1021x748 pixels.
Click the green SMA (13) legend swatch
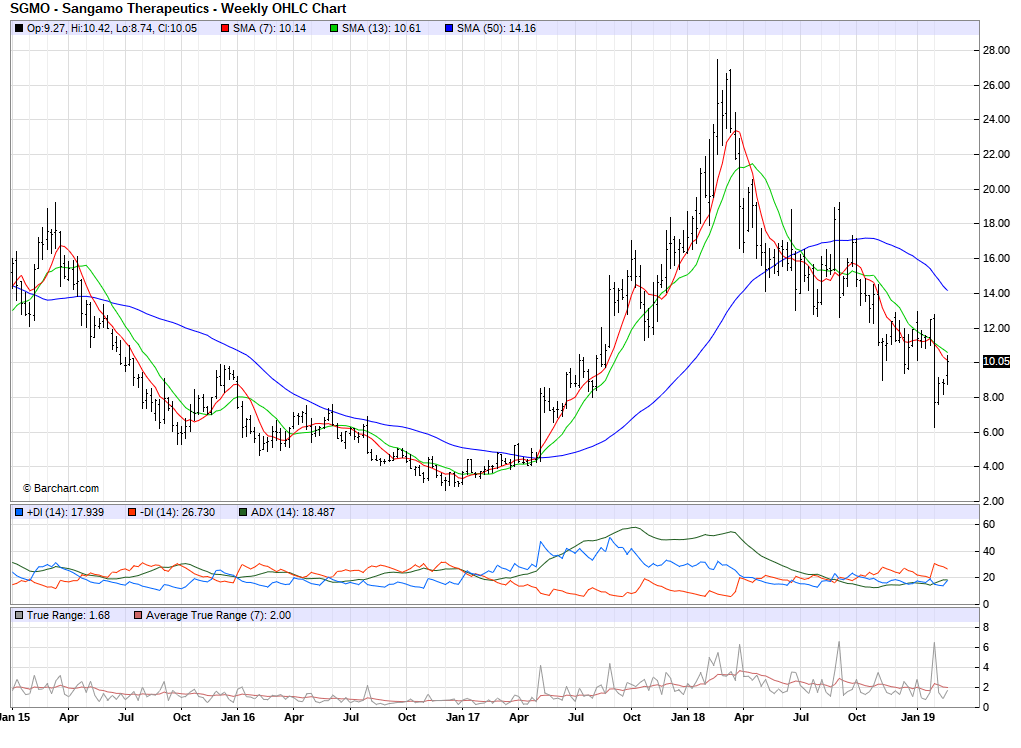[x=334, y=28]
